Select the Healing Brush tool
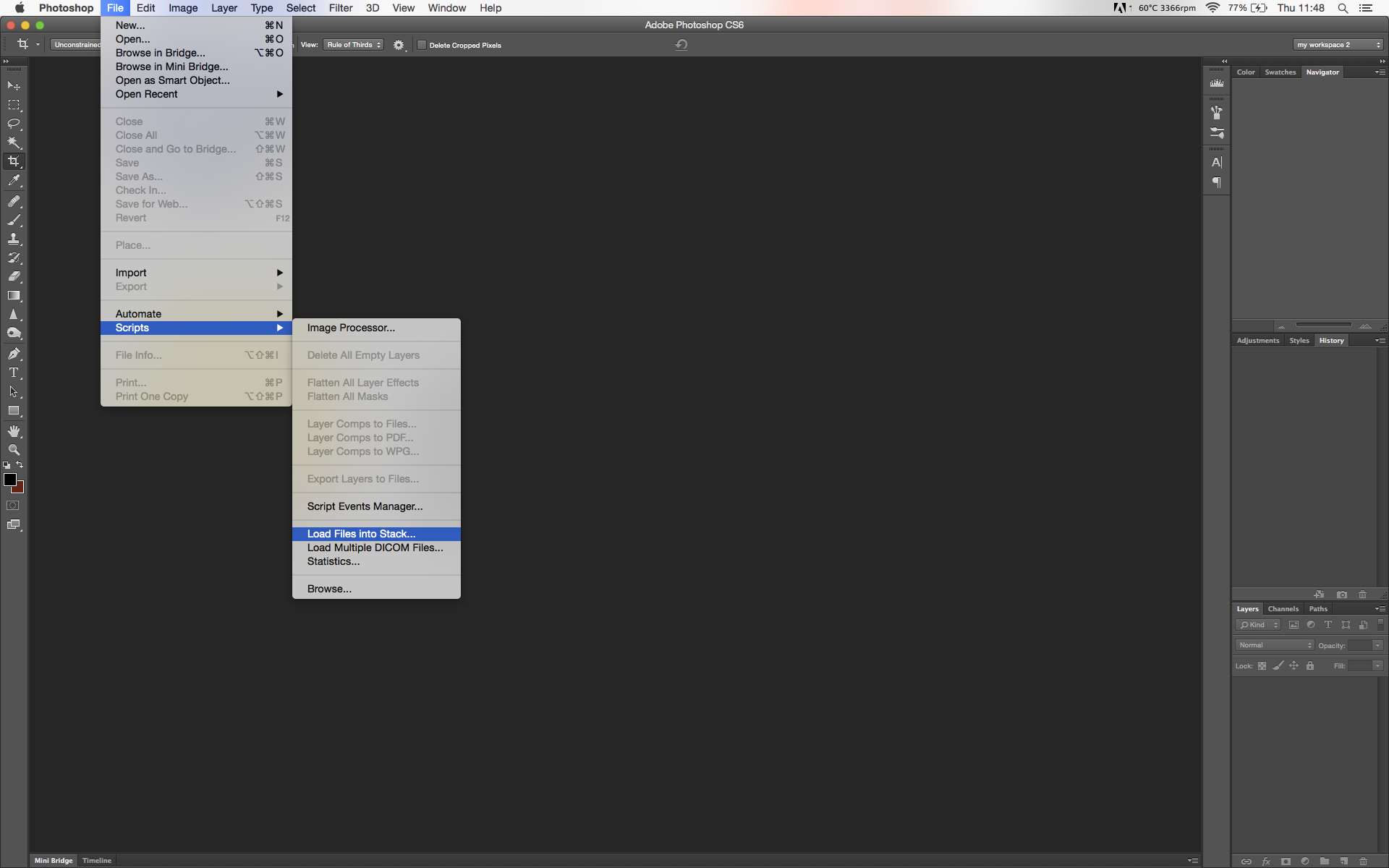 pyautogui.click(x=14, y=201)
